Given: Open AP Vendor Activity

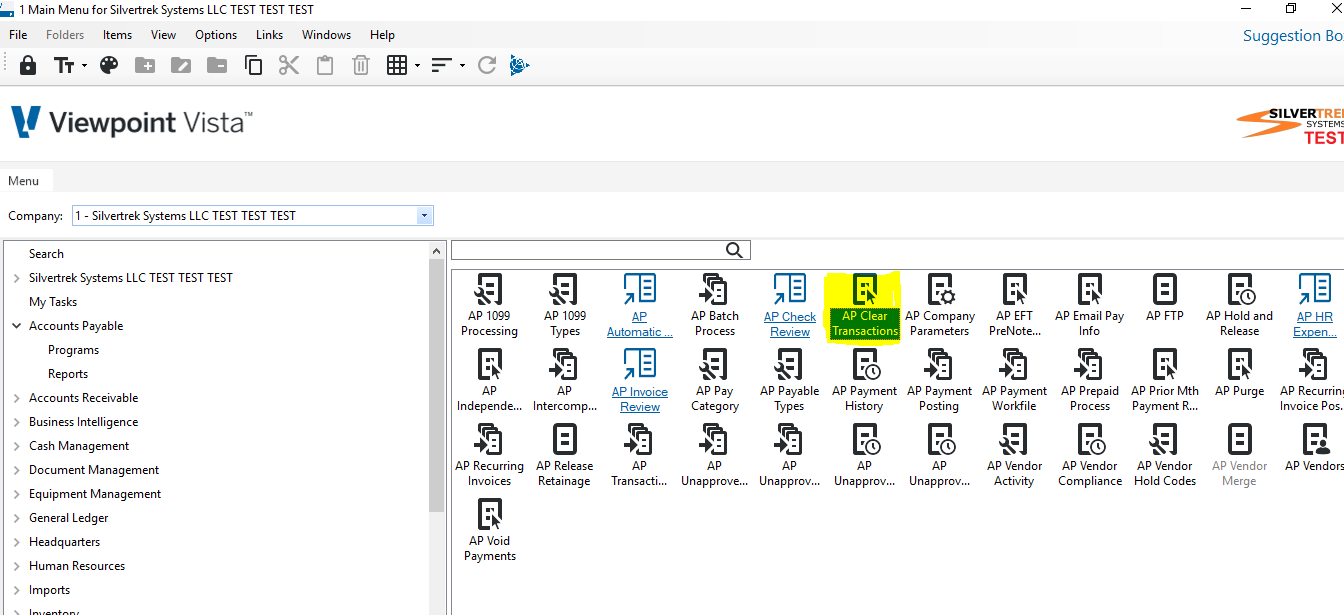Looking at the screenshot, I should (1014, 455).
